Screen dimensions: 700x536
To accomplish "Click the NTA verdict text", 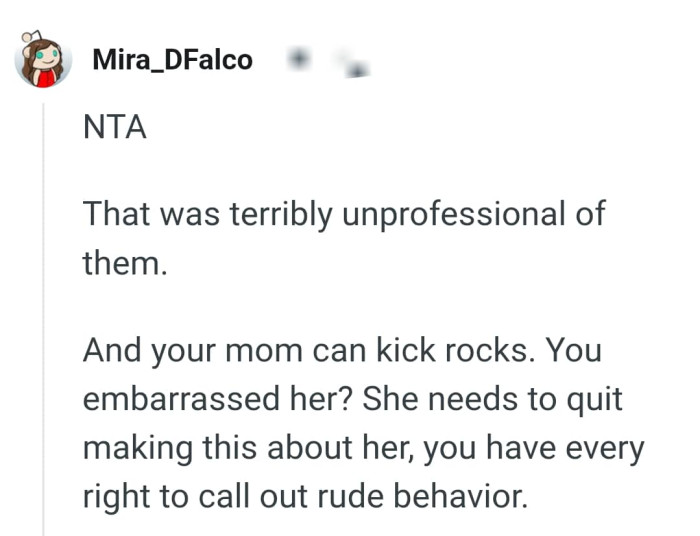I will tap(114, 129).
